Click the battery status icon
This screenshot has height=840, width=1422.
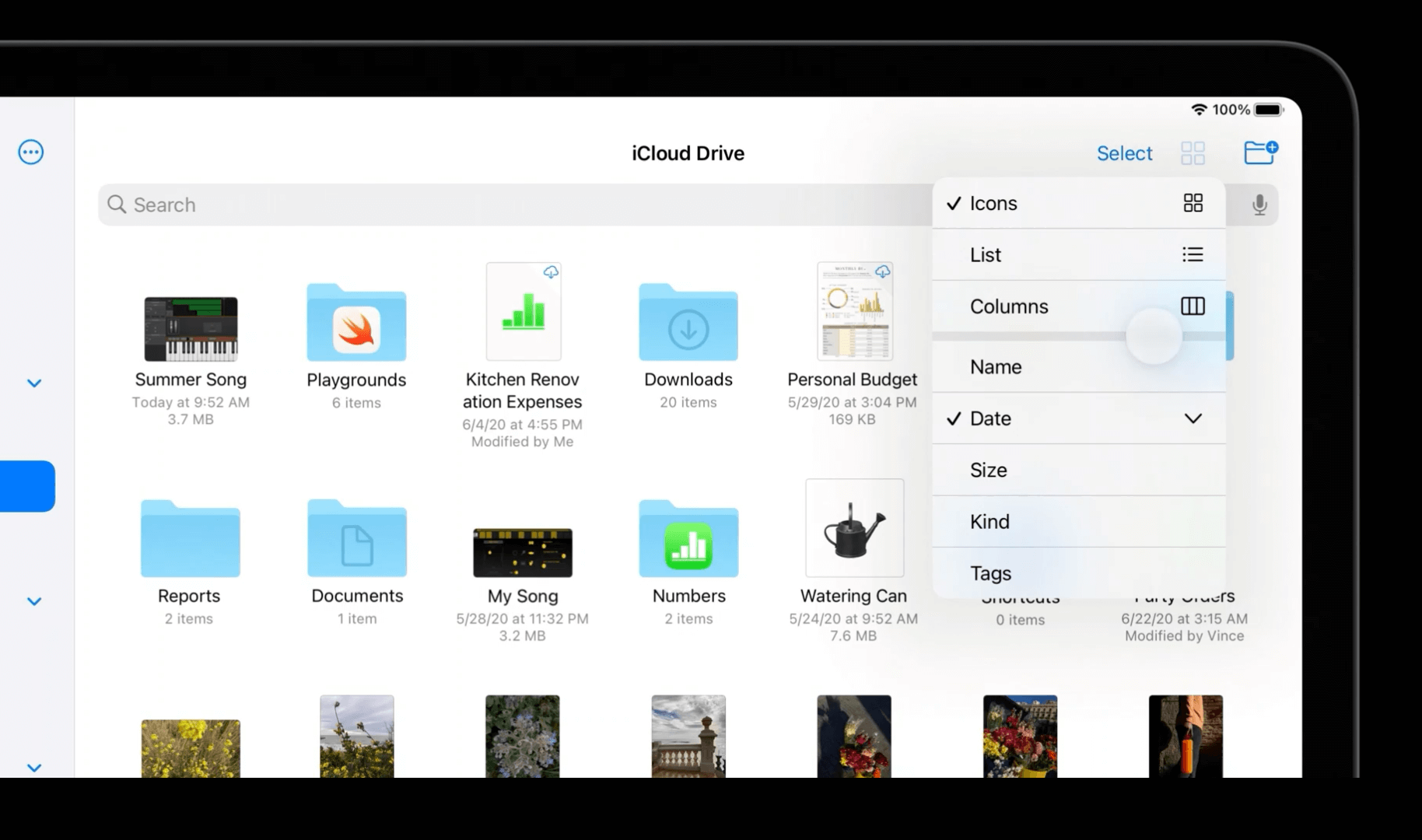(x=1268, y=110)
